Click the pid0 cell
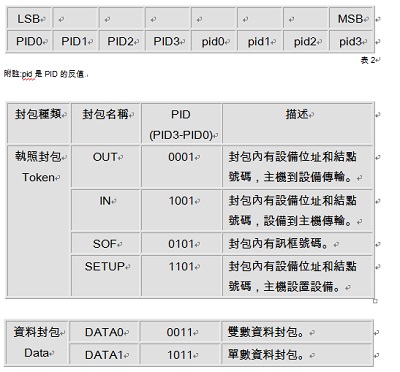The image size is (400, 372). coord(214,41)
